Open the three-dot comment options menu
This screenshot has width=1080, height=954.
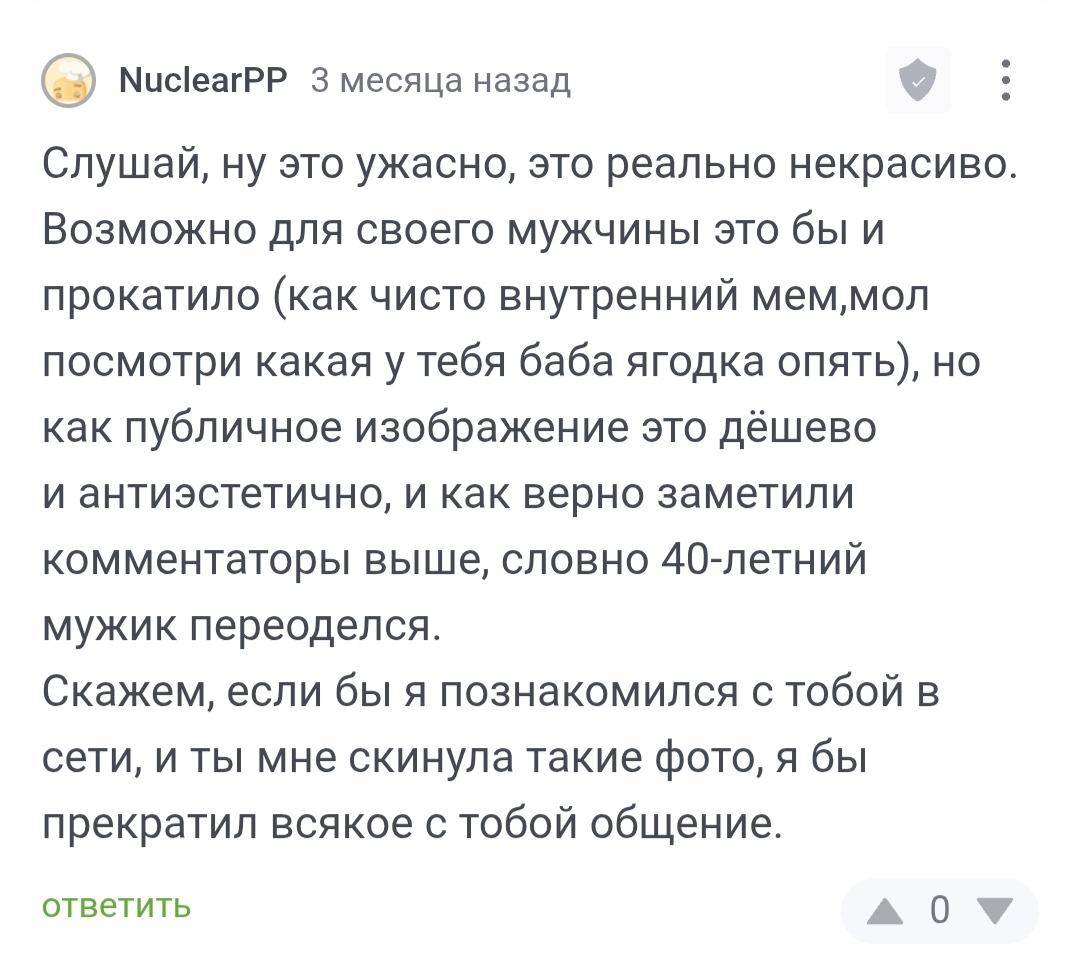tap(1006, 81)
